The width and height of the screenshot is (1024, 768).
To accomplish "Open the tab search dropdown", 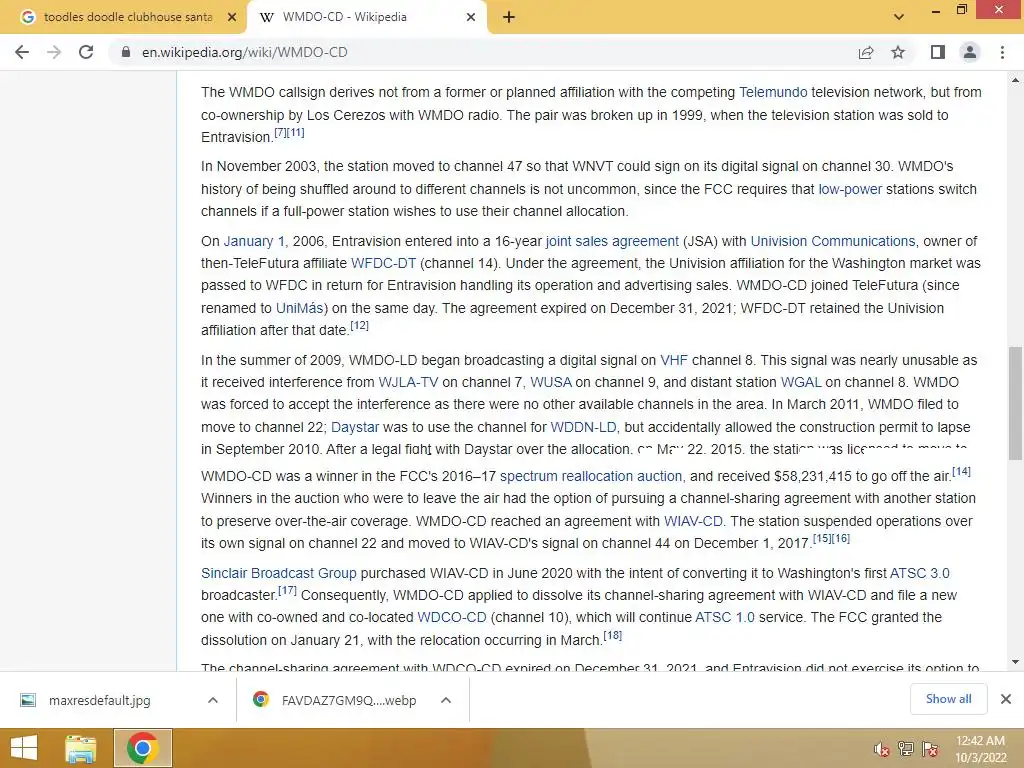I will pyautogui.click(x=899, y=17).
